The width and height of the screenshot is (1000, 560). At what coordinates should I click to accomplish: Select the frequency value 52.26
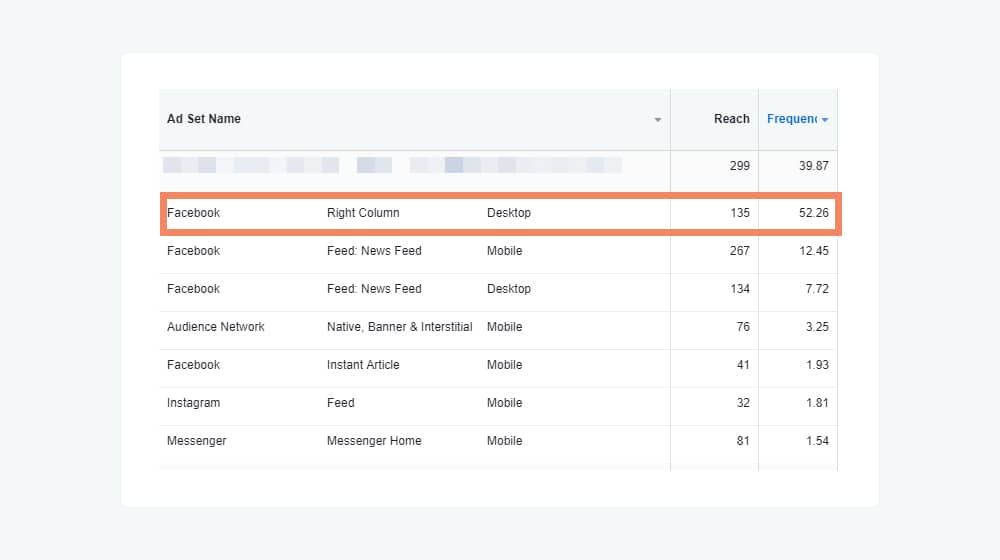813,213
